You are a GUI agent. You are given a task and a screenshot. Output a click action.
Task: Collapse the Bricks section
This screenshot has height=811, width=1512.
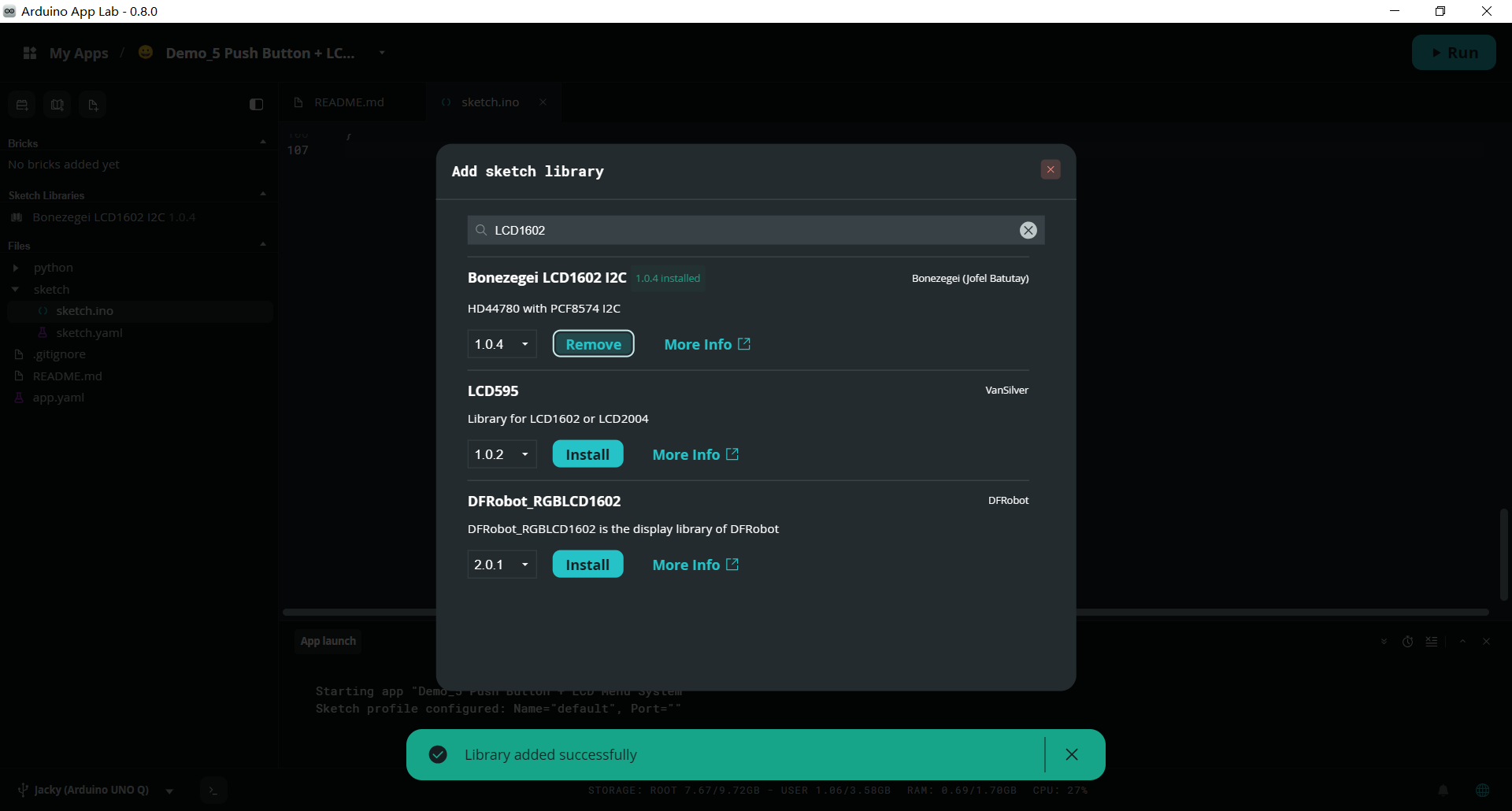pyautogui.click(x=263, y=143)
